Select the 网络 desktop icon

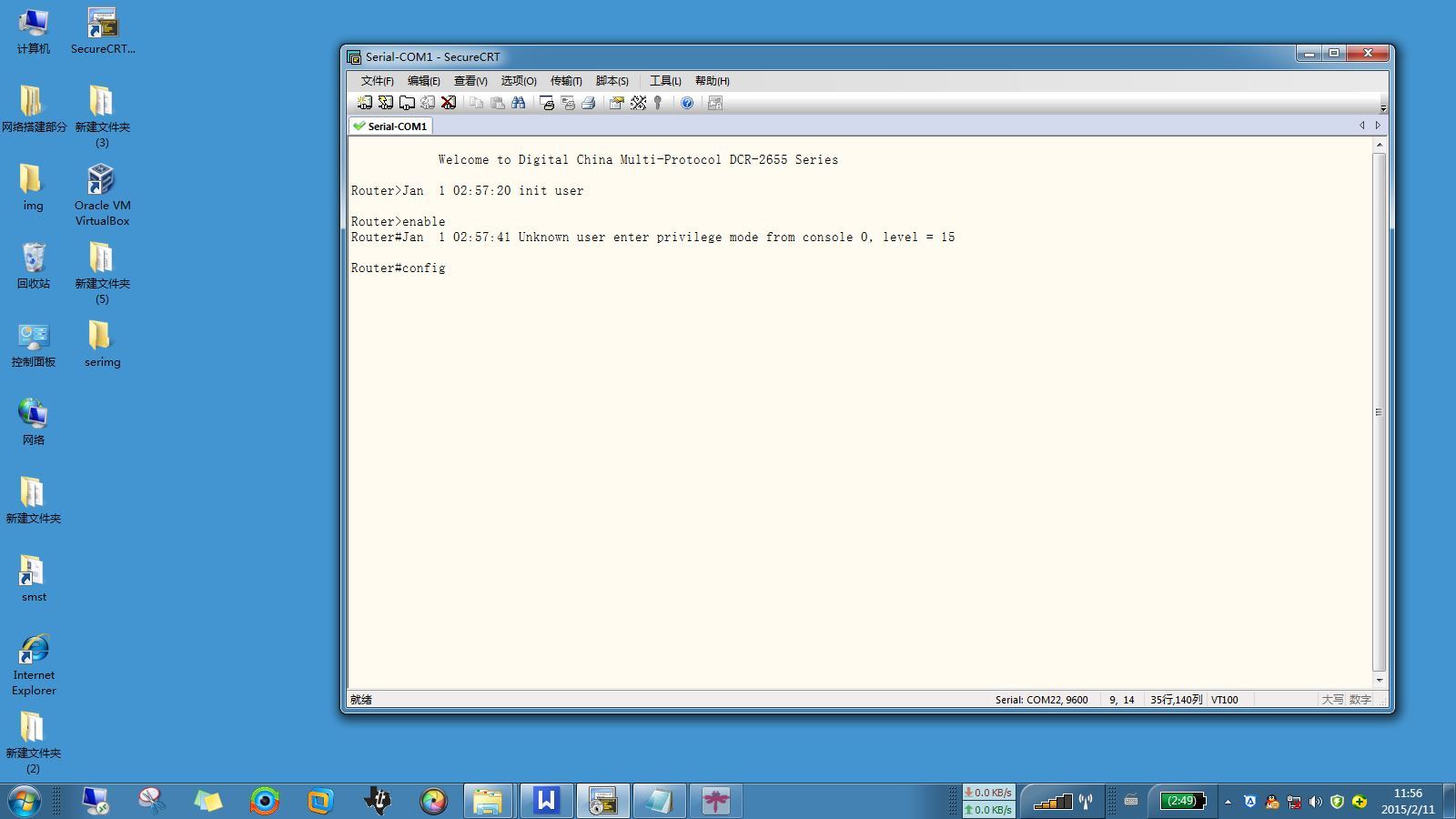click(34, 422)
